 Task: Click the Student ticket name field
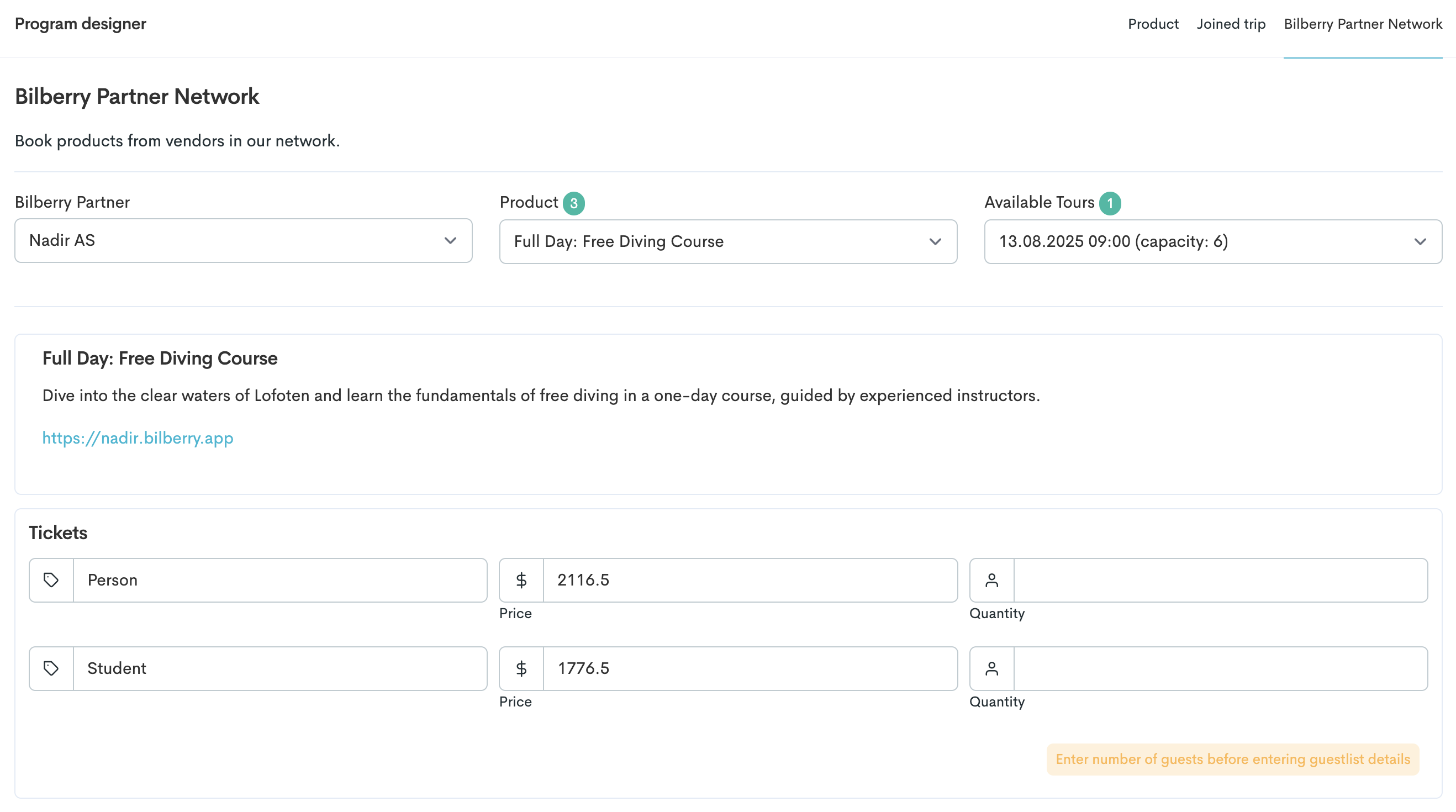coord(279,668)
